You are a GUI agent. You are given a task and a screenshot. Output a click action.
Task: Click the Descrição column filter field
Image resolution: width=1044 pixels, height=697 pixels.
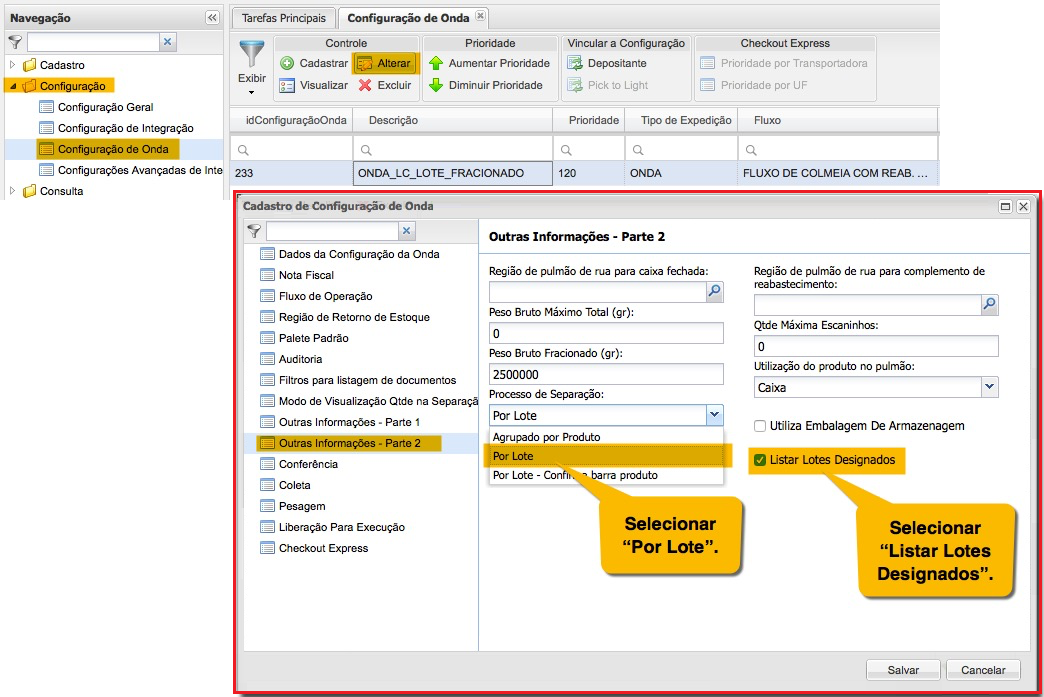click(453, 150)
